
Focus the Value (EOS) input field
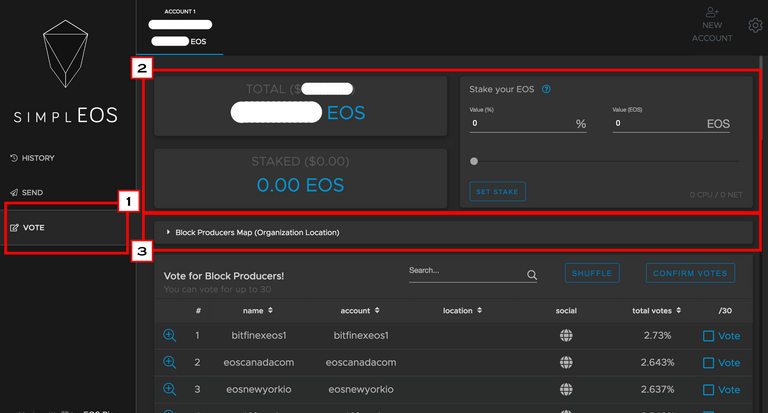[x=671, y=123]
